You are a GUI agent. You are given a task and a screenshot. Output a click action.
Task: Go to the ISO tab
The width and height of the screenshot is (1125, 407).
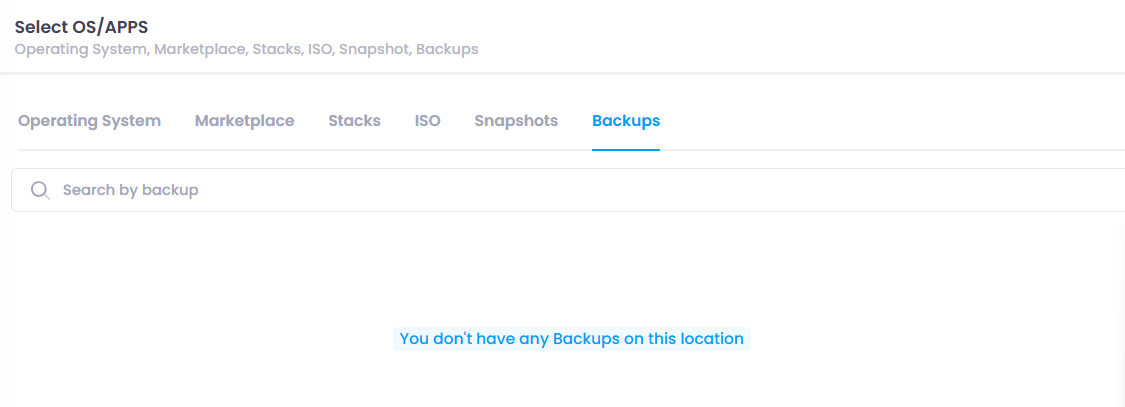pos(428,121)
